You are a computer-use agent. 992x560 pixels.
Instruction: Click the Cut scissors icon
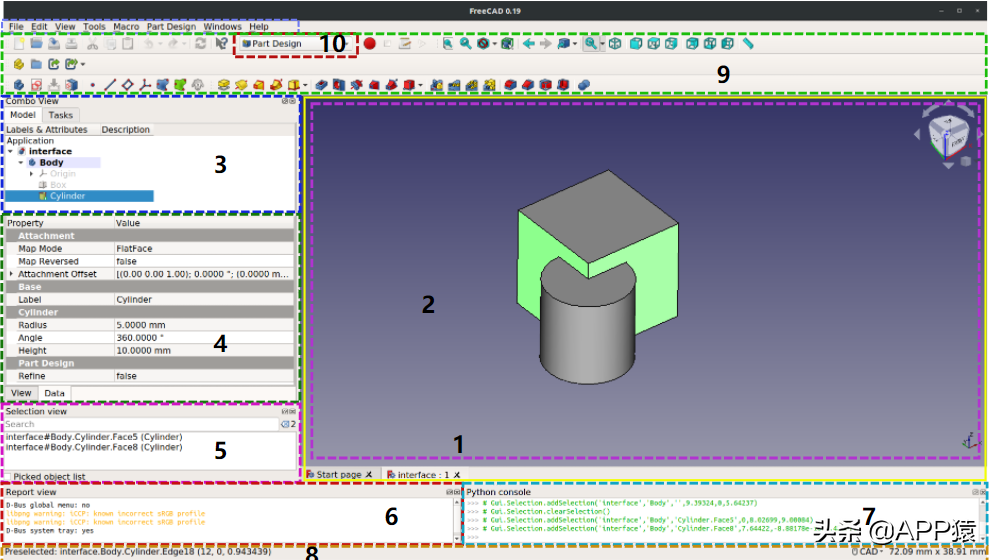92,44
